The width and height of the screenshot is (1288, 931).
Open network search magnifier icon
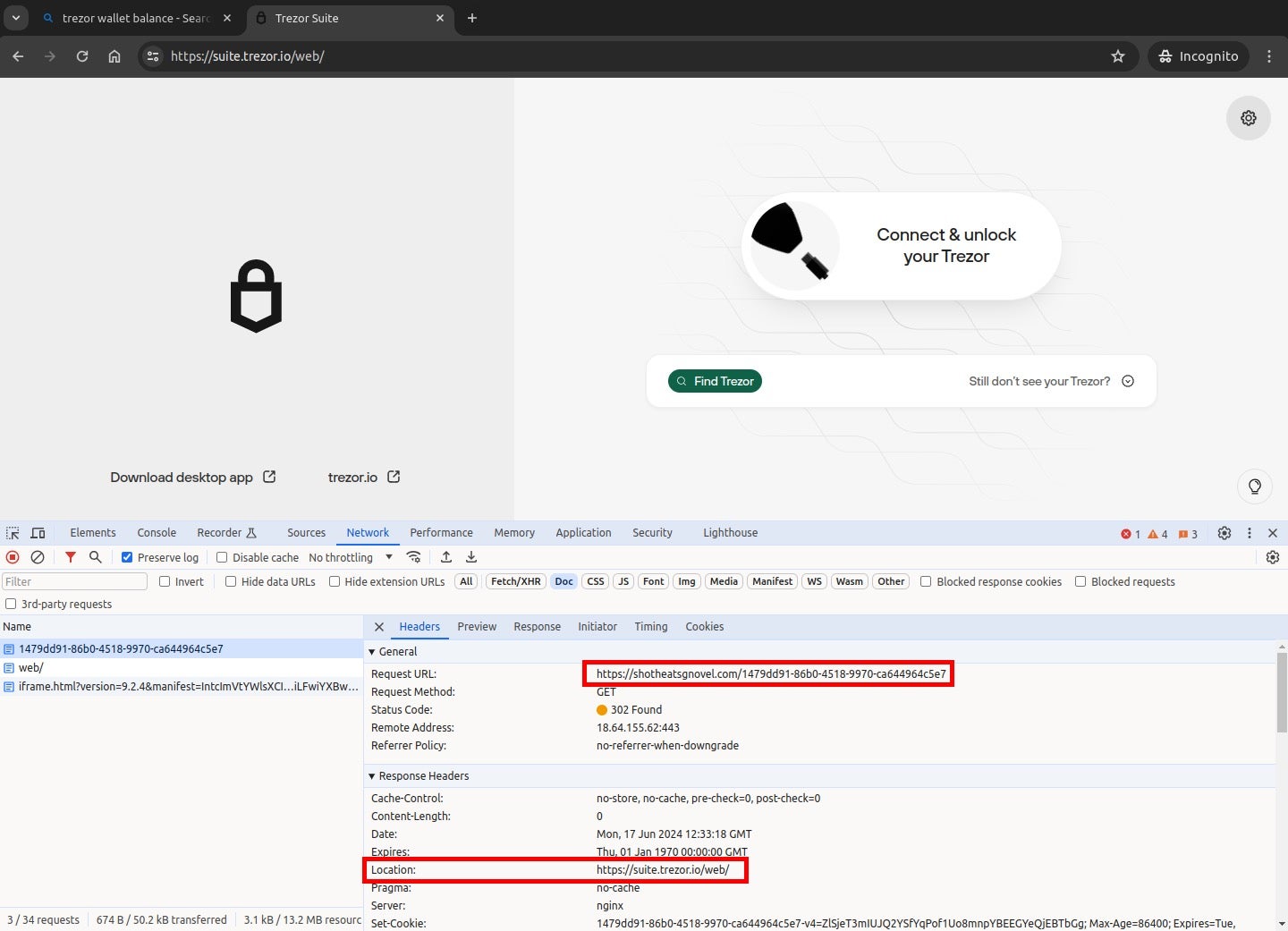pyautogui.click(x=96, y=557)
